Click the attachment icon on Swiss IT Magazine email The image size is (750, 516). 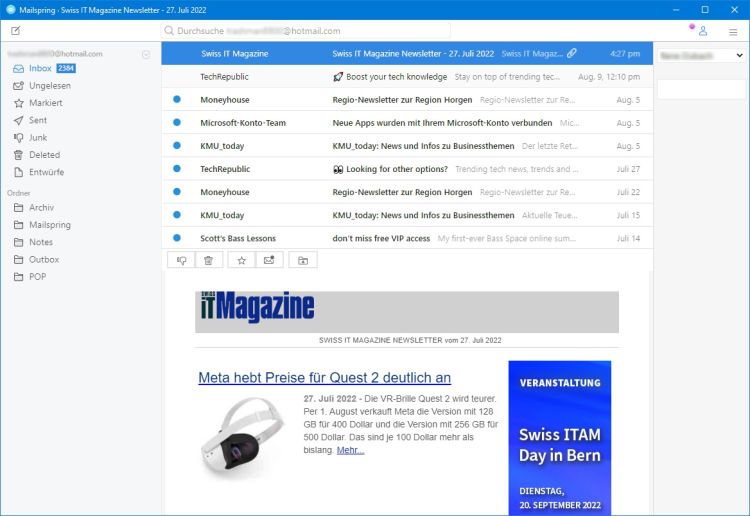tap(572, 53)
